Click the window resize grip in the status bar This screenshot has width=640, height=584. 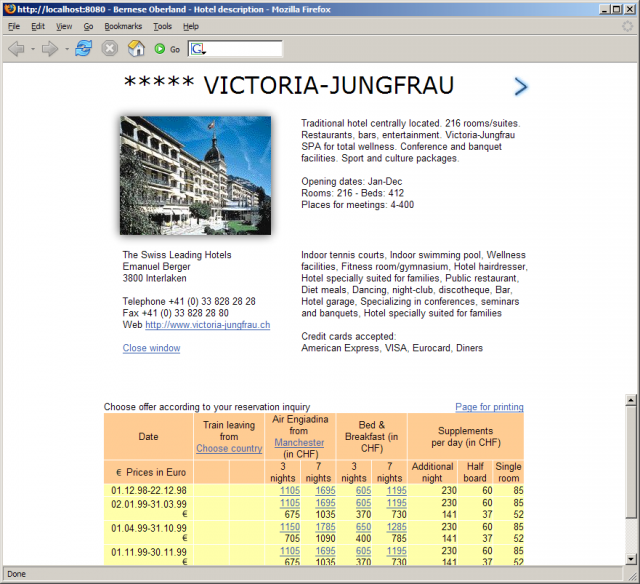coord(633,577)
